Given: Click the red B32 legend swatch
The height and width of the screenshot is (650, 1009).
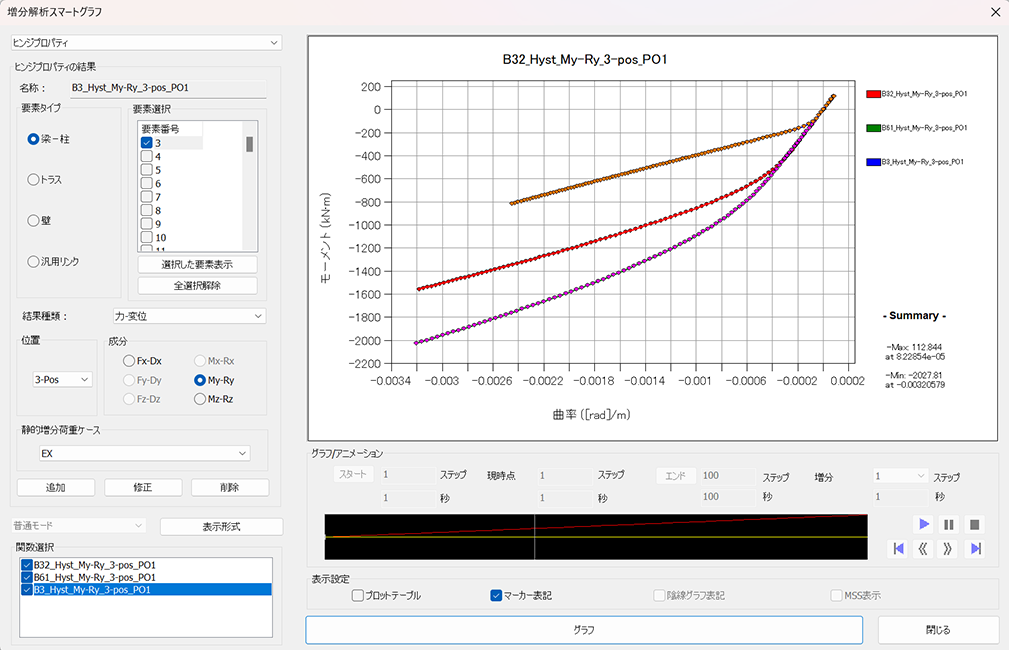Looking at the screenshot, I should 872,94.
